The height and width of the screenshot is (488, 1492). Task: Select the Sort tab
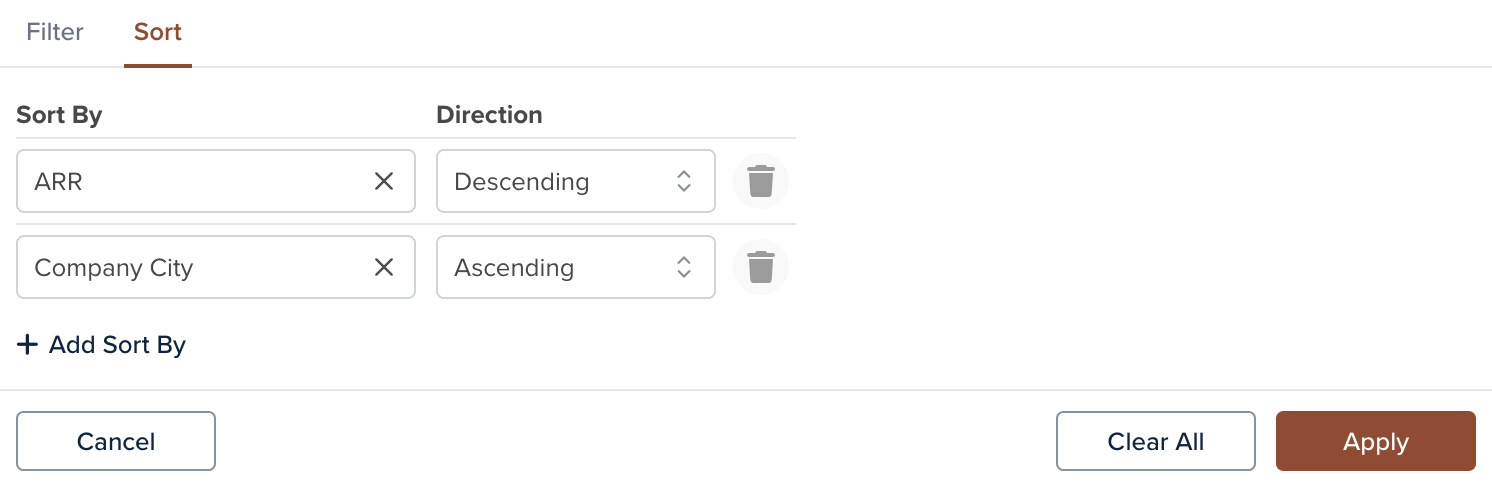coord(158,32)
